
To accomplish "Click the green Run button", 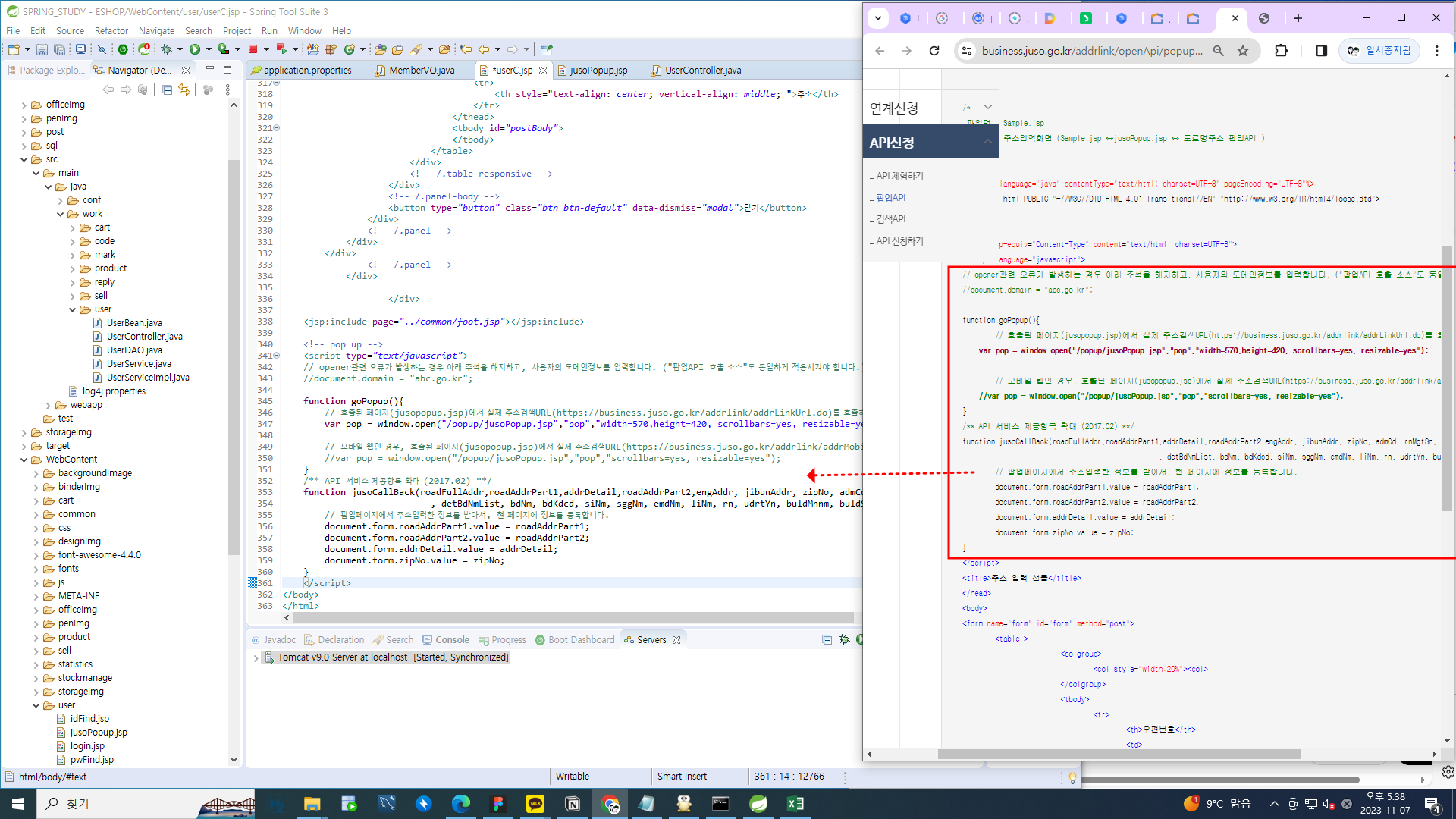I will [195, 49].
